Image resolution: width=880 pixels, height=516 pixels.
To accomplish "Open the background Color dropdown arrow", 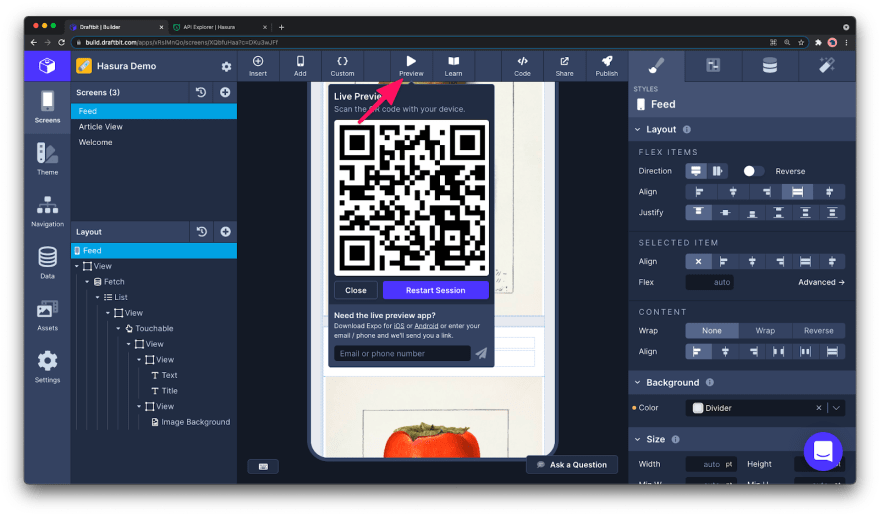I will click(x=836, y=408).
